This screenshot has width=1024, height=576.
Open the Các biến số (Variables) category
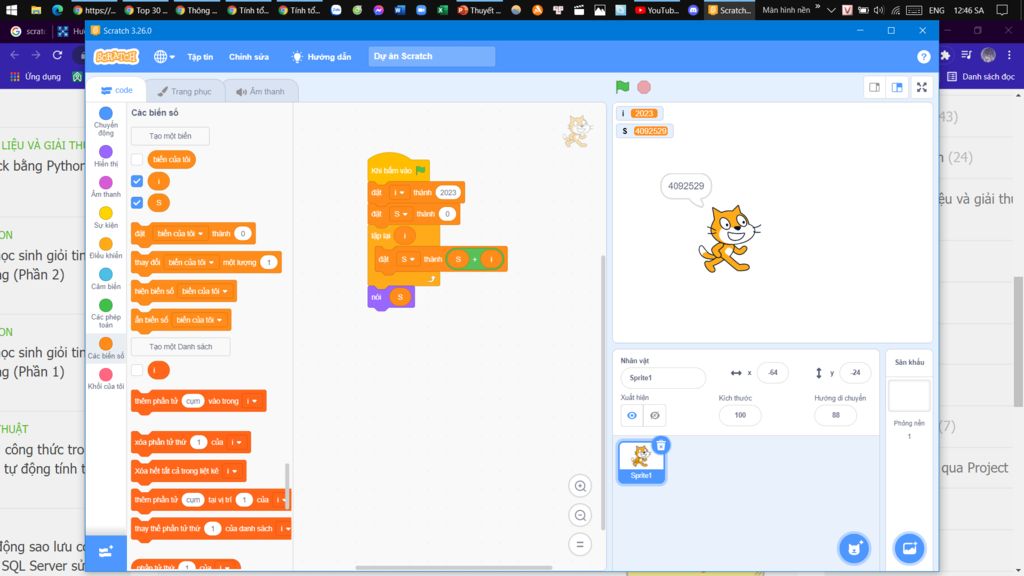pos(106,348)
